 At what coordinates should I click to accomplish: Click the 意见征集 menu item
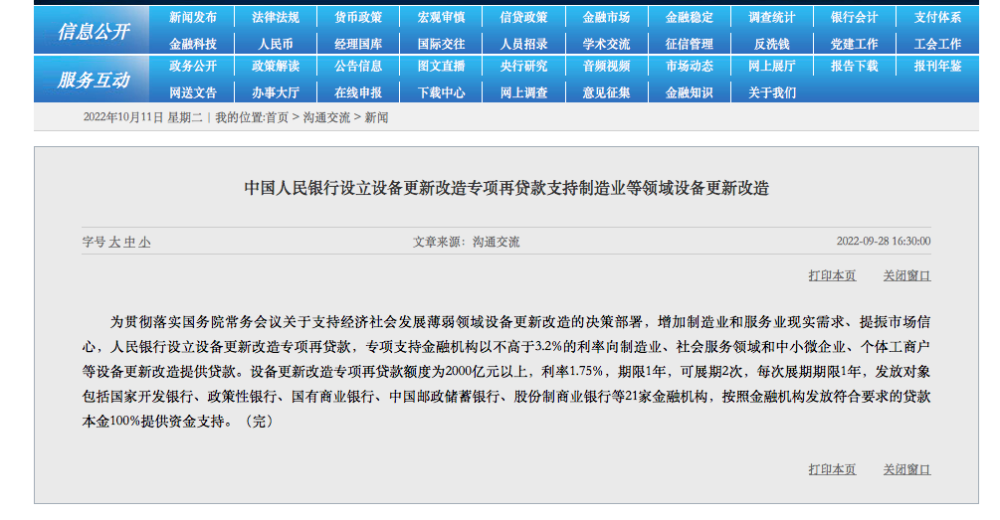[606, 93]
